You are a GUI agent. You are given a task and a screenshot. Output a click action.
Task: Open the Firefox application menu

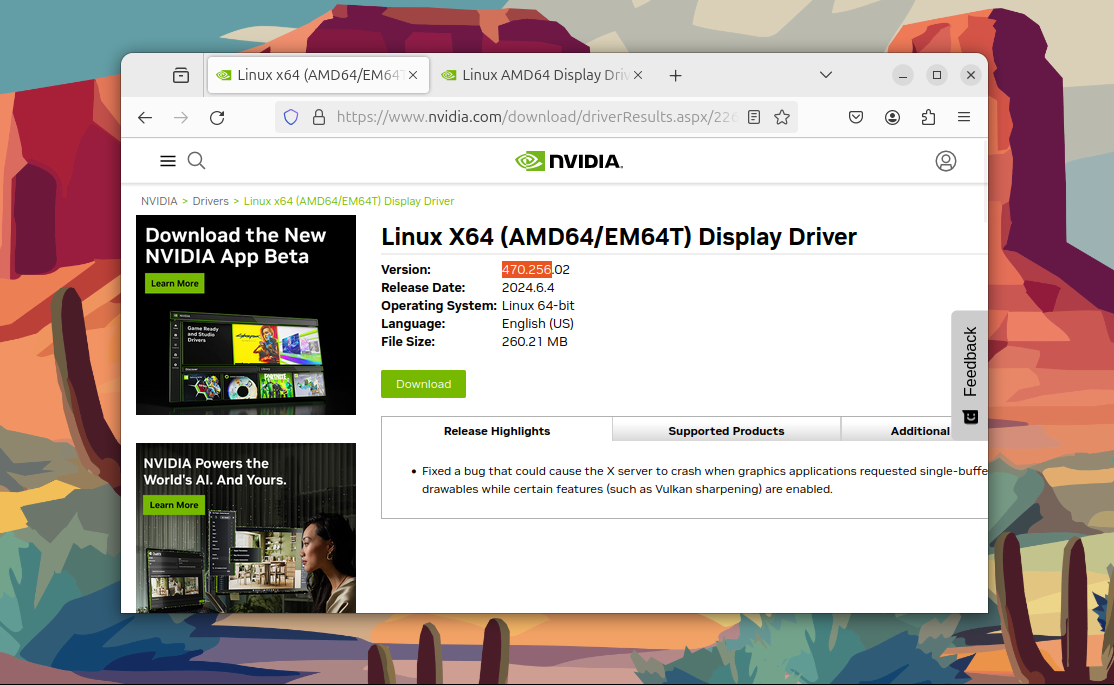(964, 117)
